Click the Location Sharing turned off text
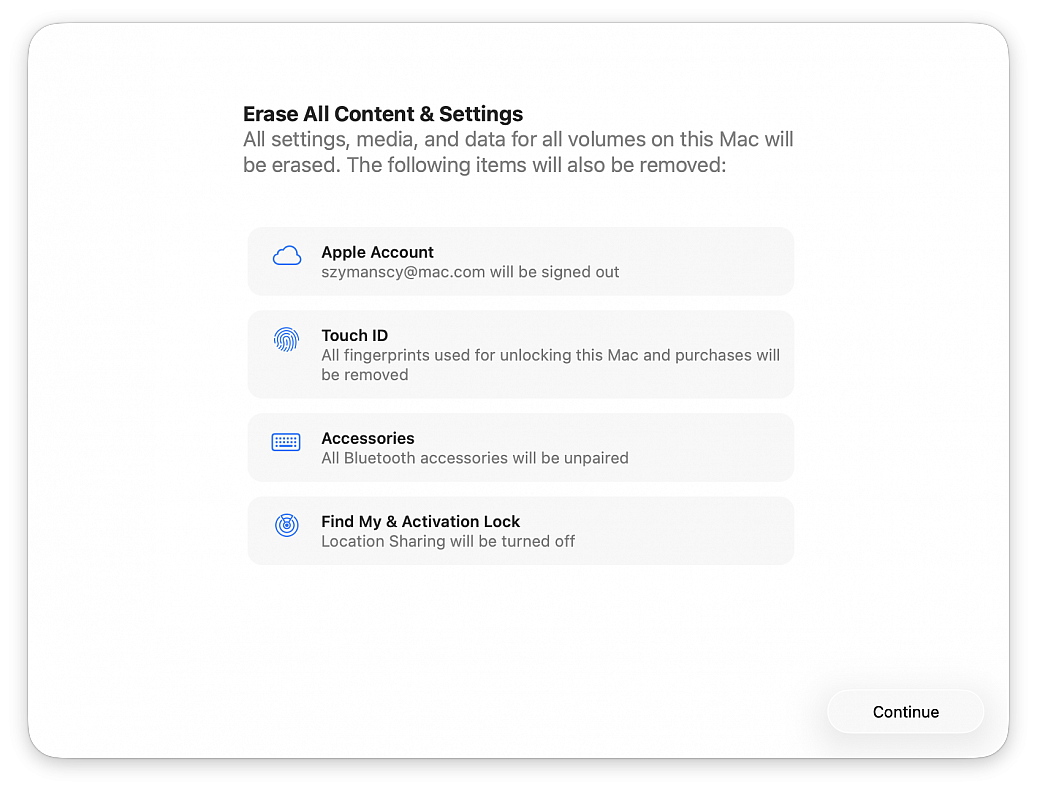The image size is (1037, 791). point(448,541)
